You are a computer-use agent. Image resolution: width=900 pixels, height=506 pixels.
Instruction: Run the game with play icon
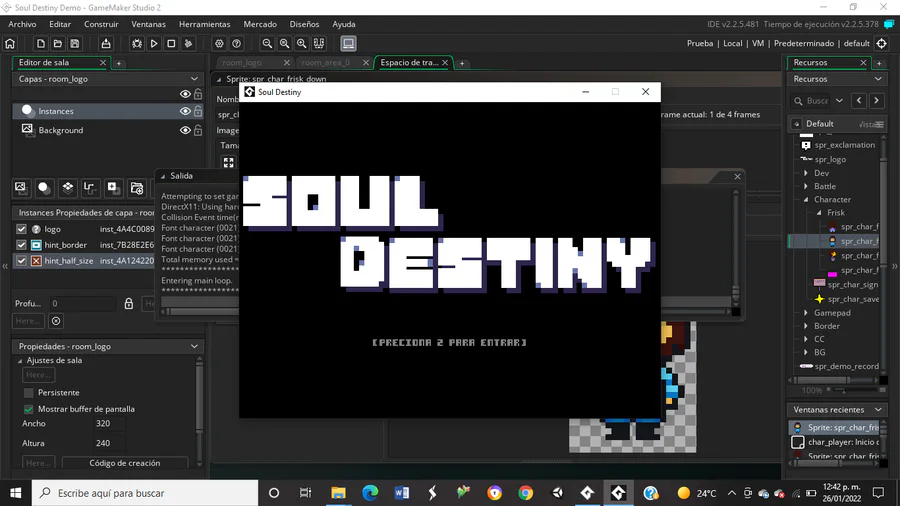tap(154, 44)
